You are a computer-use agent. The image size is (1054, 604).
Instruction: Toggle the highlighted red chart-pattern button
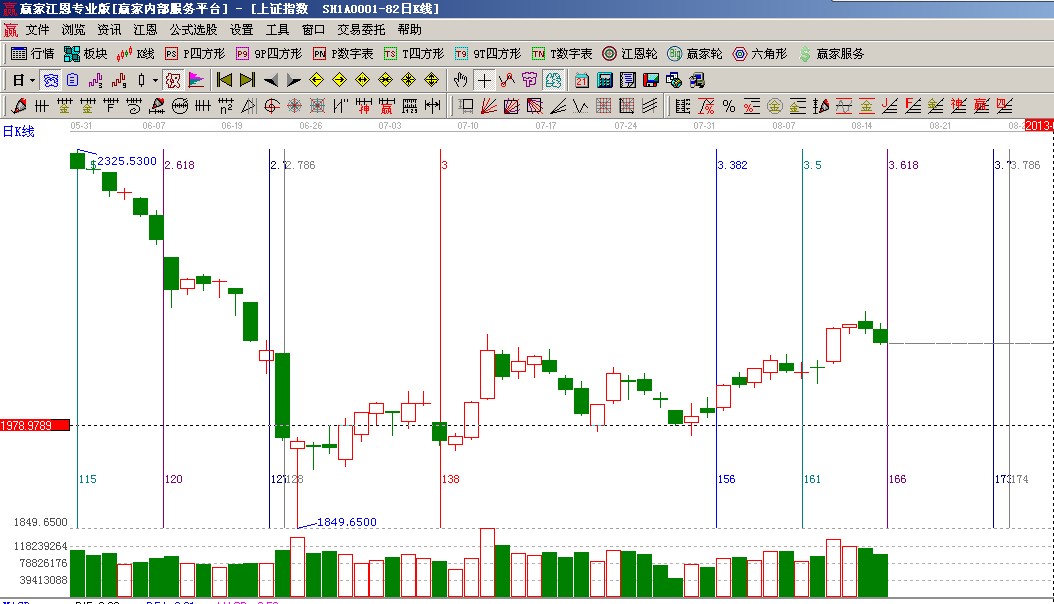click(172, 80)
